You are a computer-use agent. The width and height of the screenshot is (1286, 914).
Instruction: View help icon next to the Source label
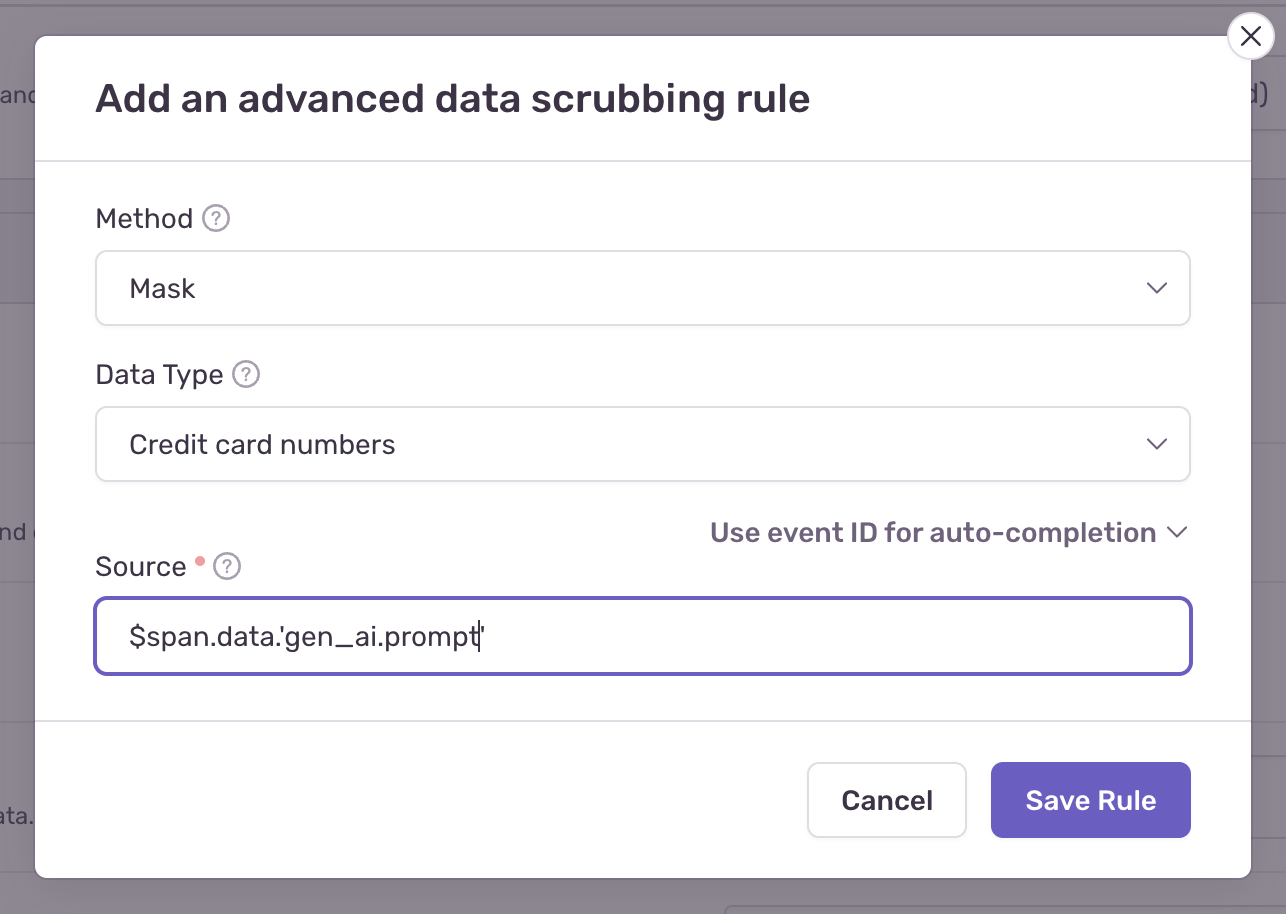[227, 567]
